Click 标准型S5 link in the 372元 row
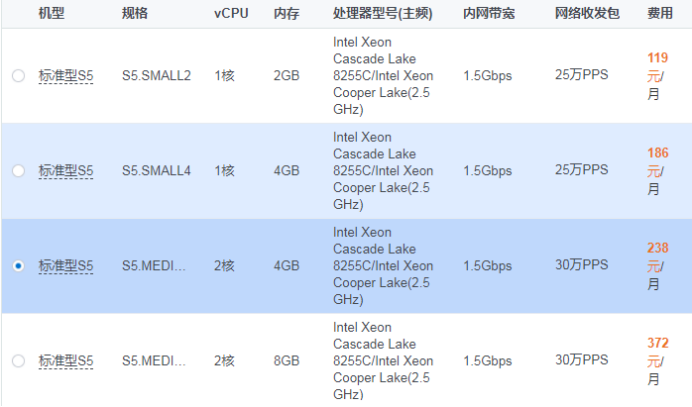Viewport: 692px width, 407px height. (x=66, y=360)
